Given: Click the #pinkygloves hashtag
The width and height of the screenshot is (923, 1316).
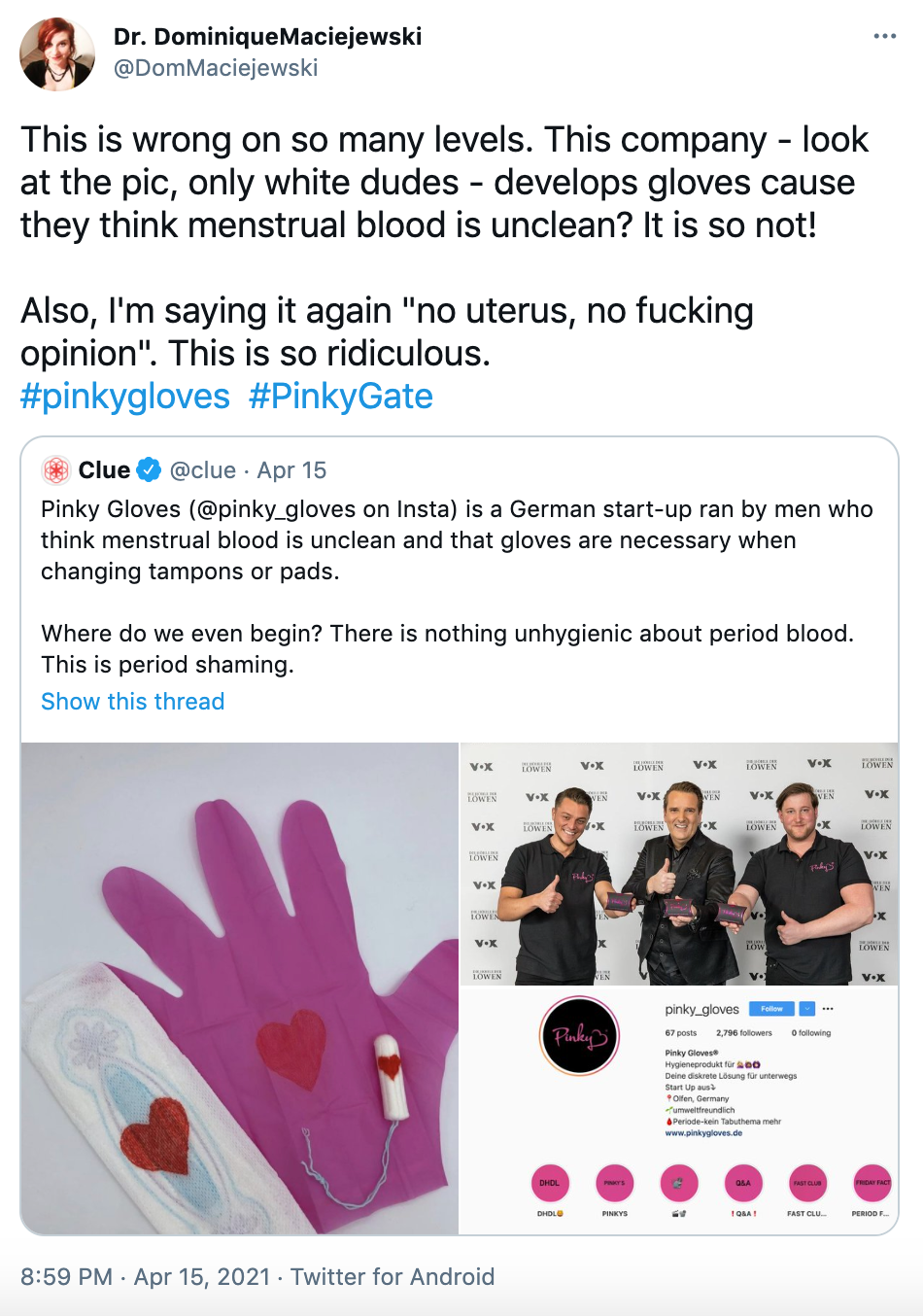Looking at the screenshot, I should [125, 397].
